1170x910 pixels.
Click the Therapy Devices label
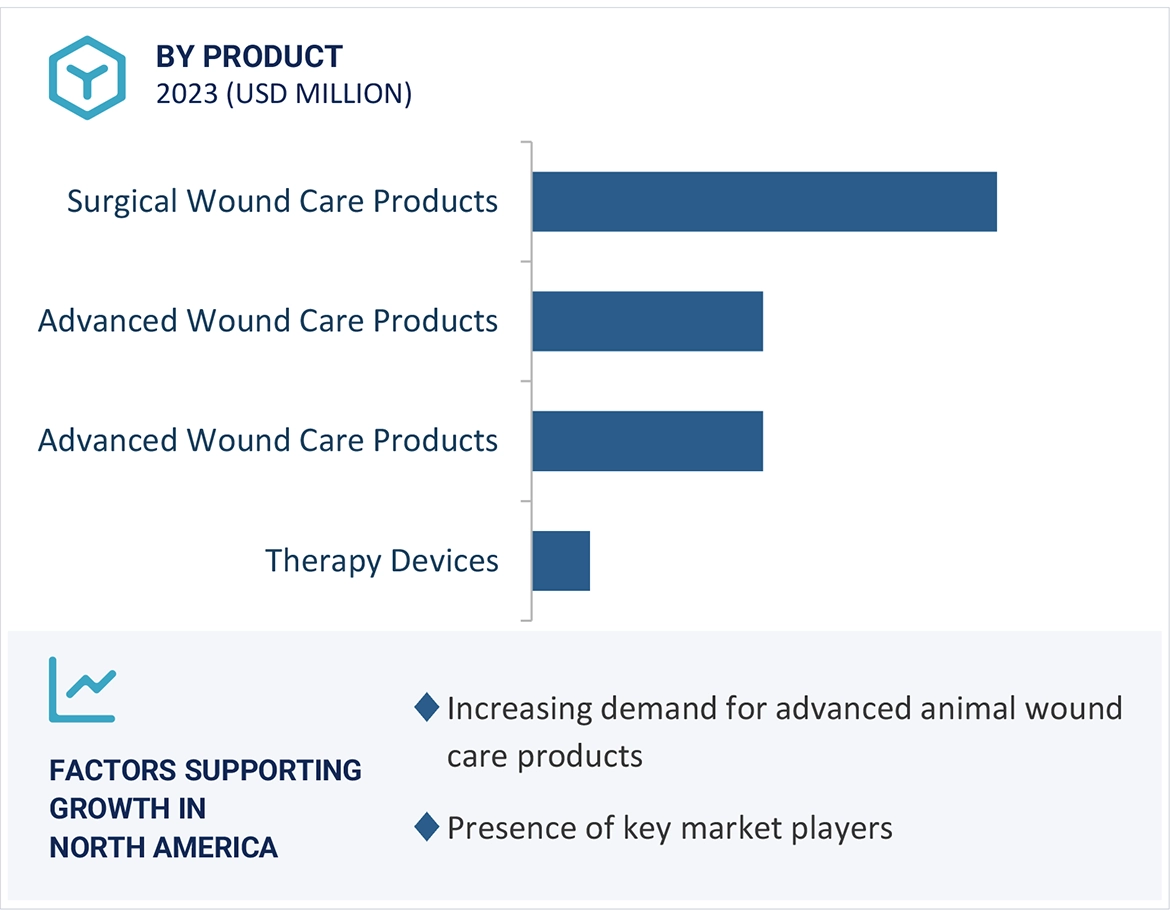point(381,561)
